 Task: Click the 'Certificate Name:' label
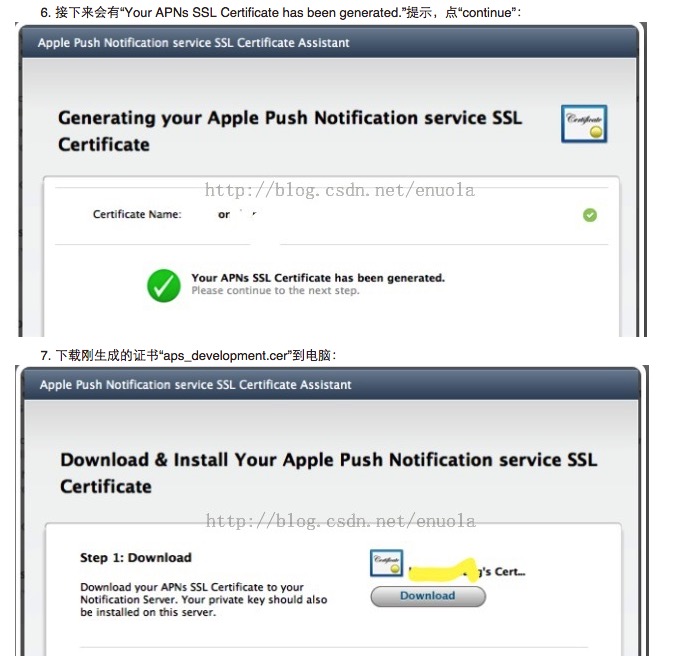click(137, 214)
